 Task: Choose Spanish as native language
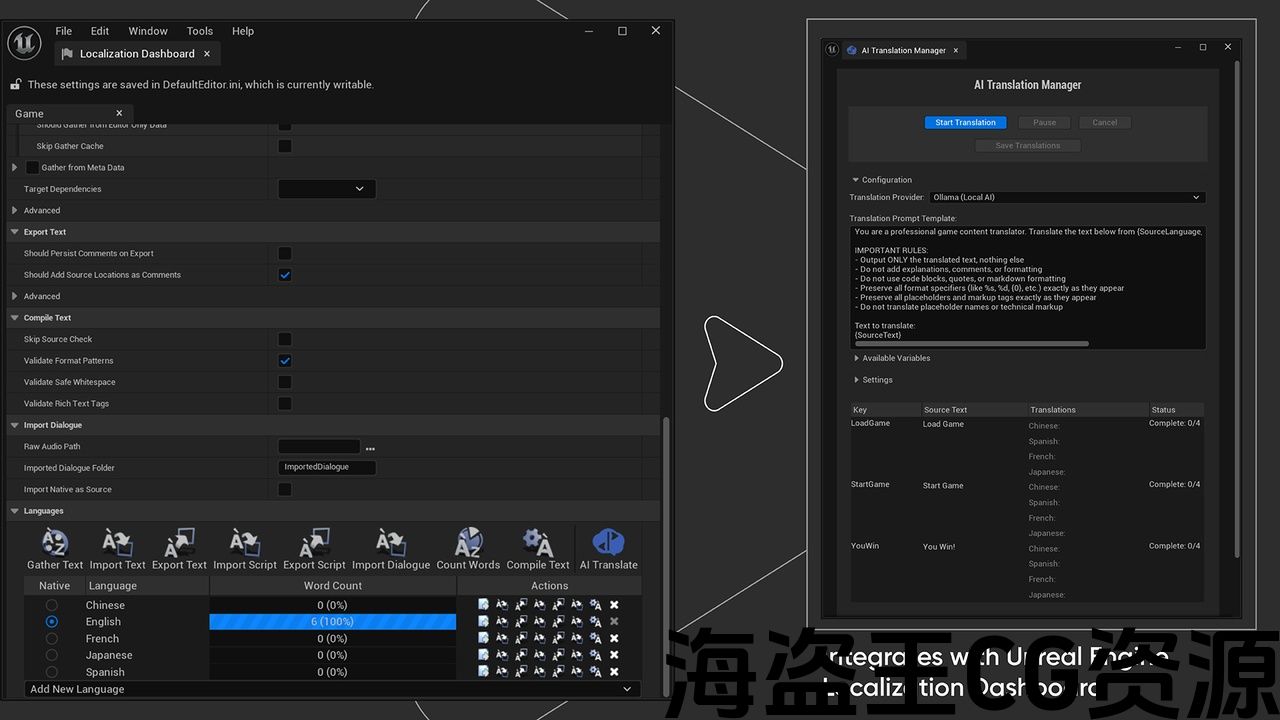pos(52,672)
